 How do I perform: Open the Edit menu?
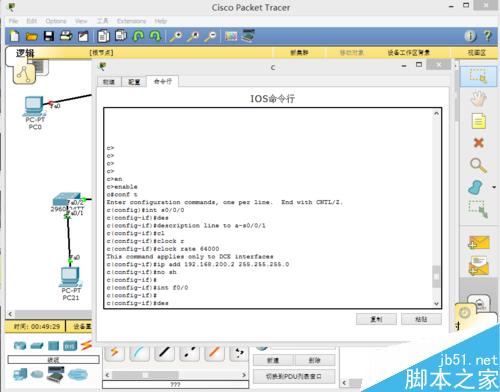pos(32,21)
